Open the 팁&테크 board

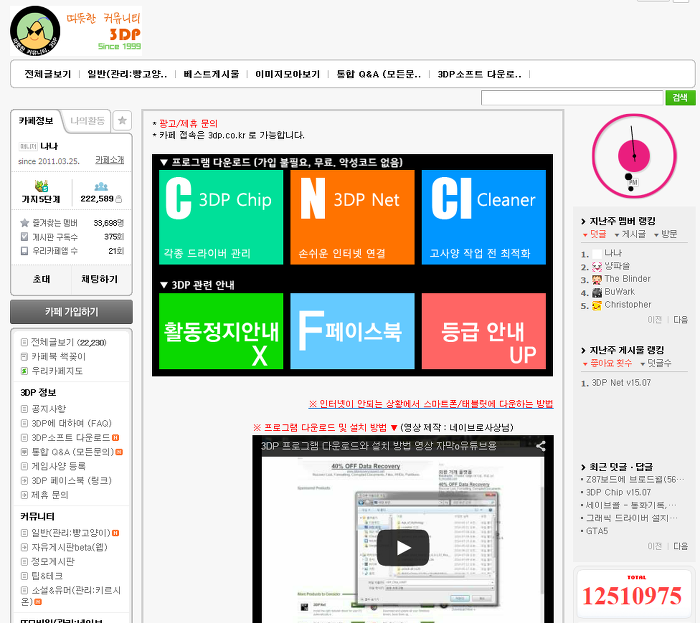pyautogui.click(x=47, y=576)
